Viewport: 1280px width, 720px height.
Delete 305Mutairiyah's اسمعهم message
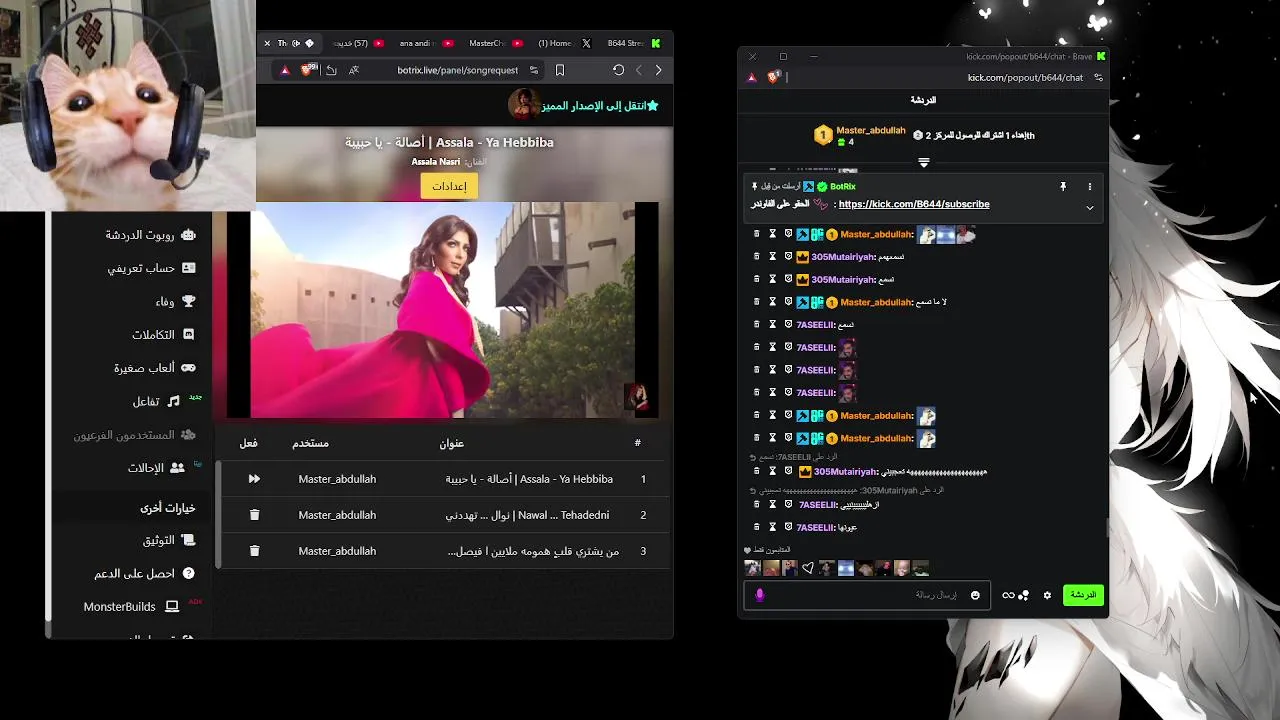click(757, 257)
